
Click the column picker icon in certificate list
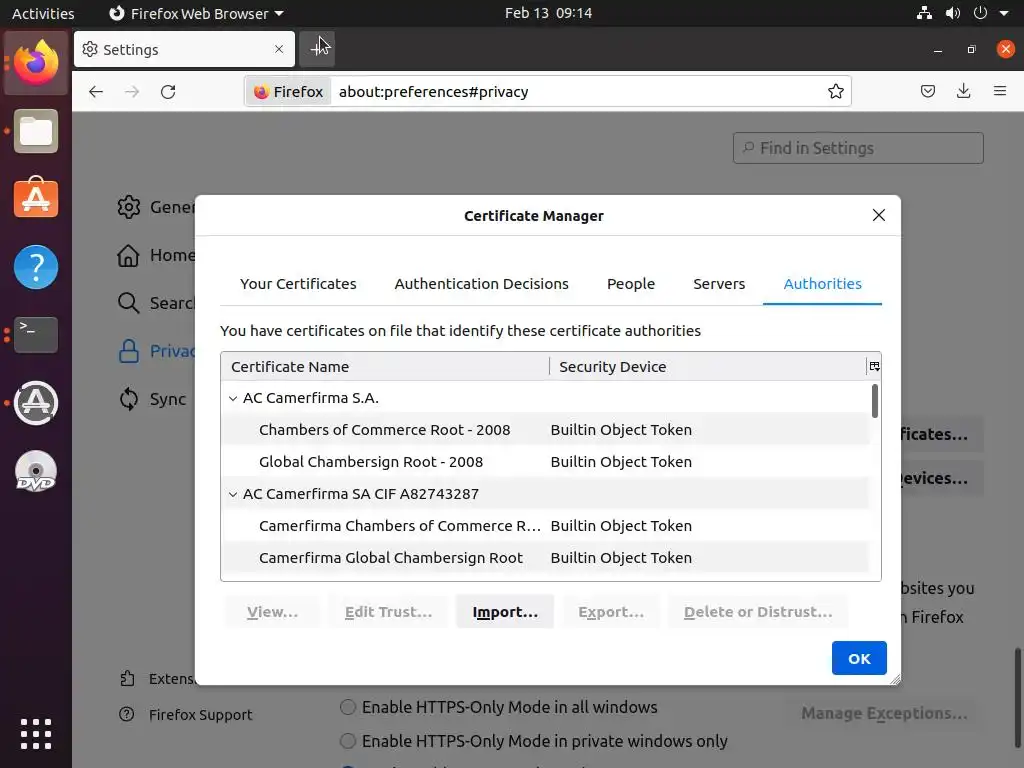[x=874, y=366]
